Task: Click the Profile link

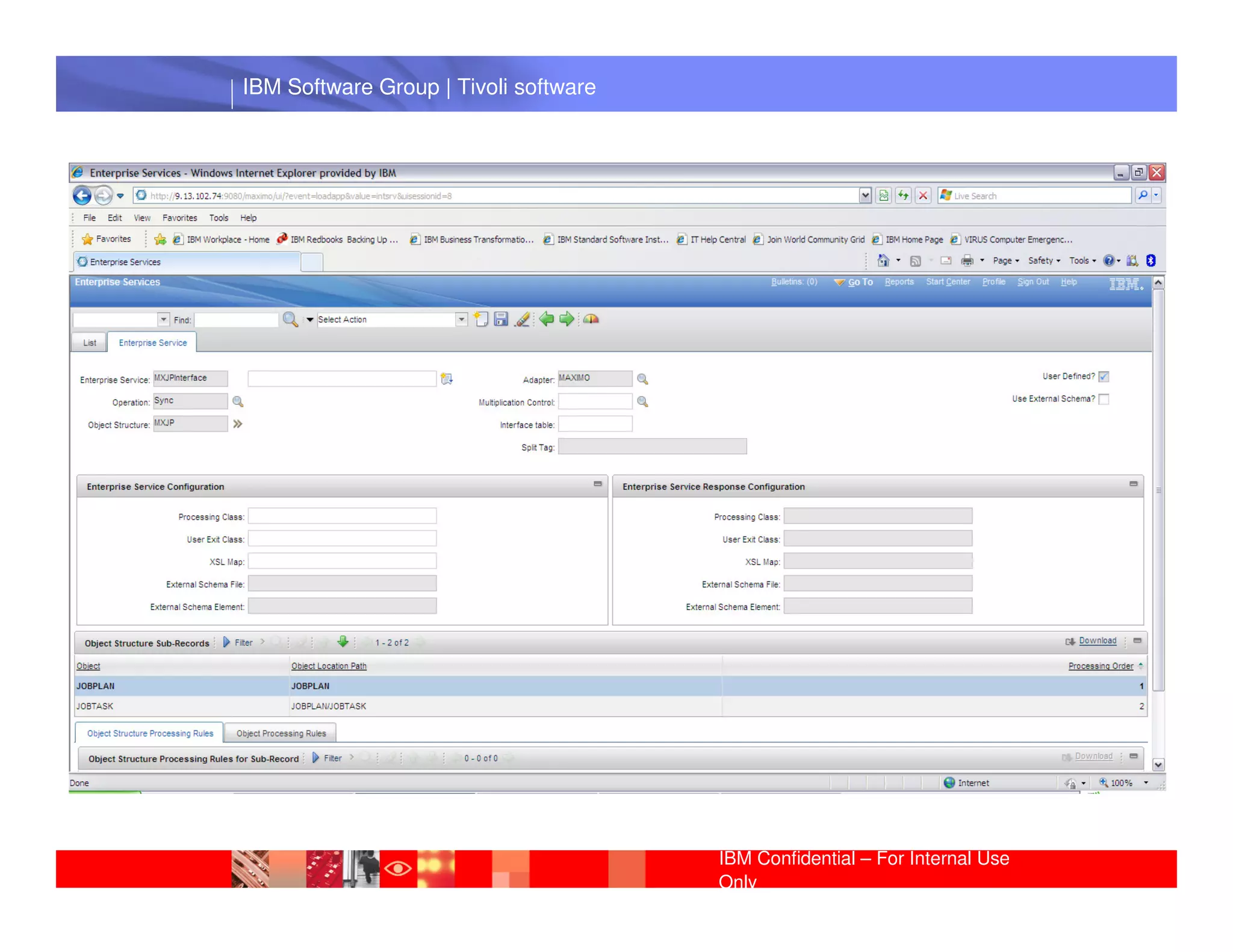Action: (x=993, y=282)
